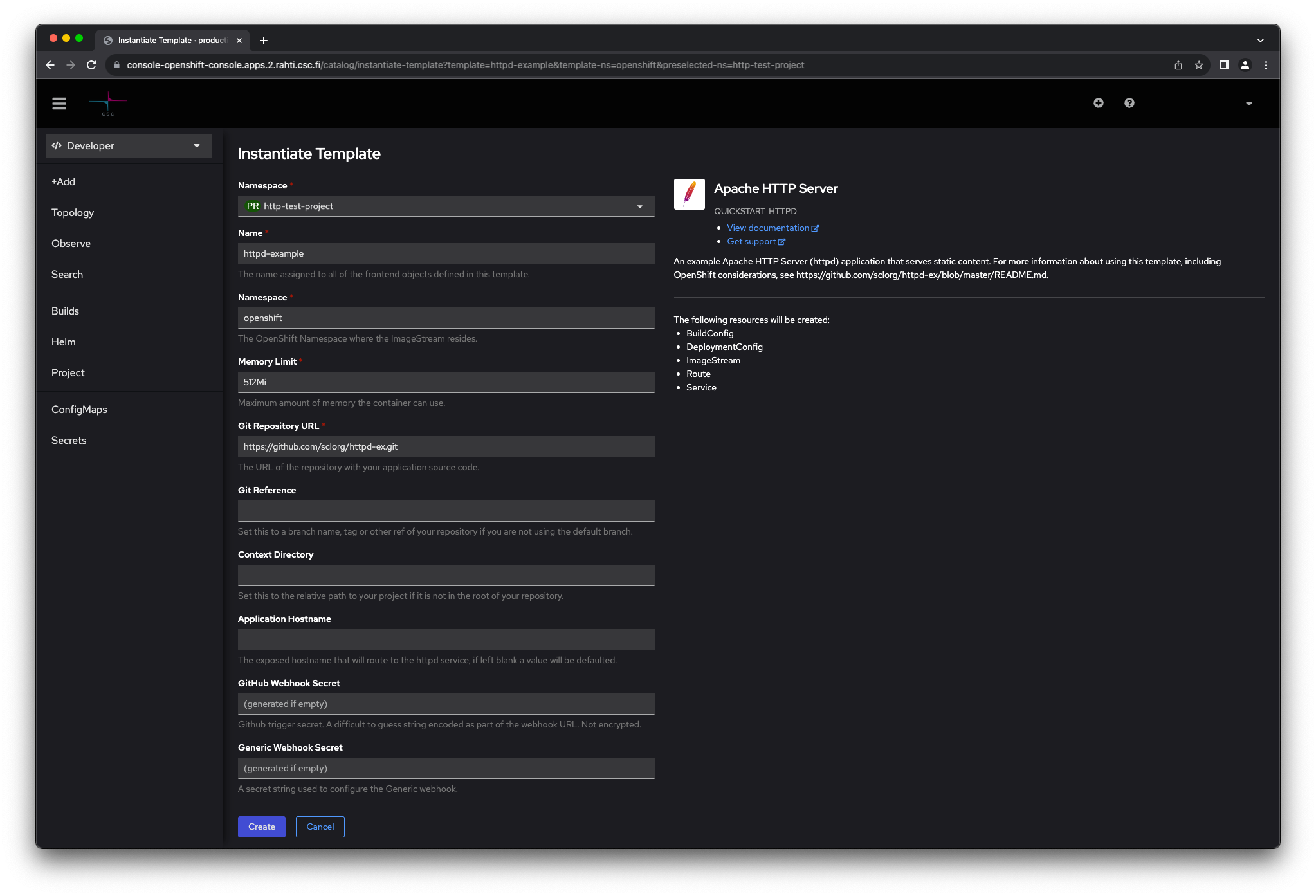Image resolution: width=1316 pixels, height=896 pixels.
Task: Toggle the browser side panel icon
Action: (1225, 65)
